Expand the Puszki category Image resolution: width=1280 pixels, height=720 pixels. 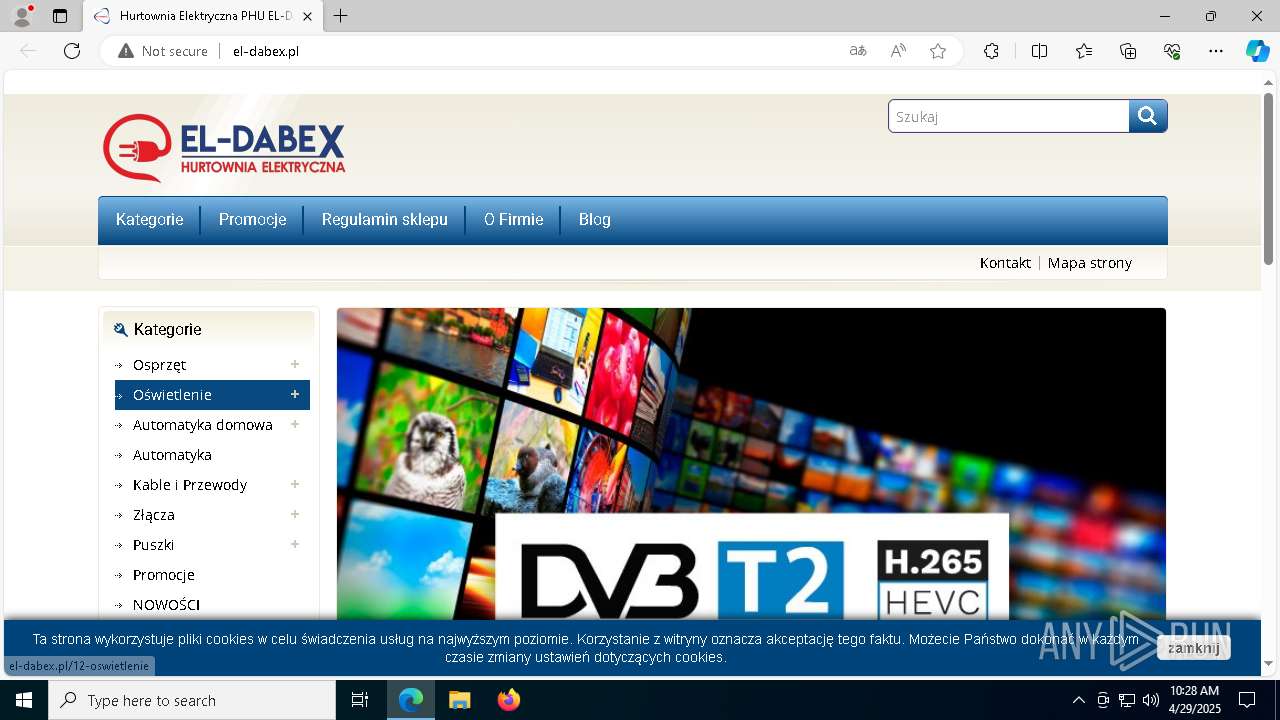pos(295,544)
